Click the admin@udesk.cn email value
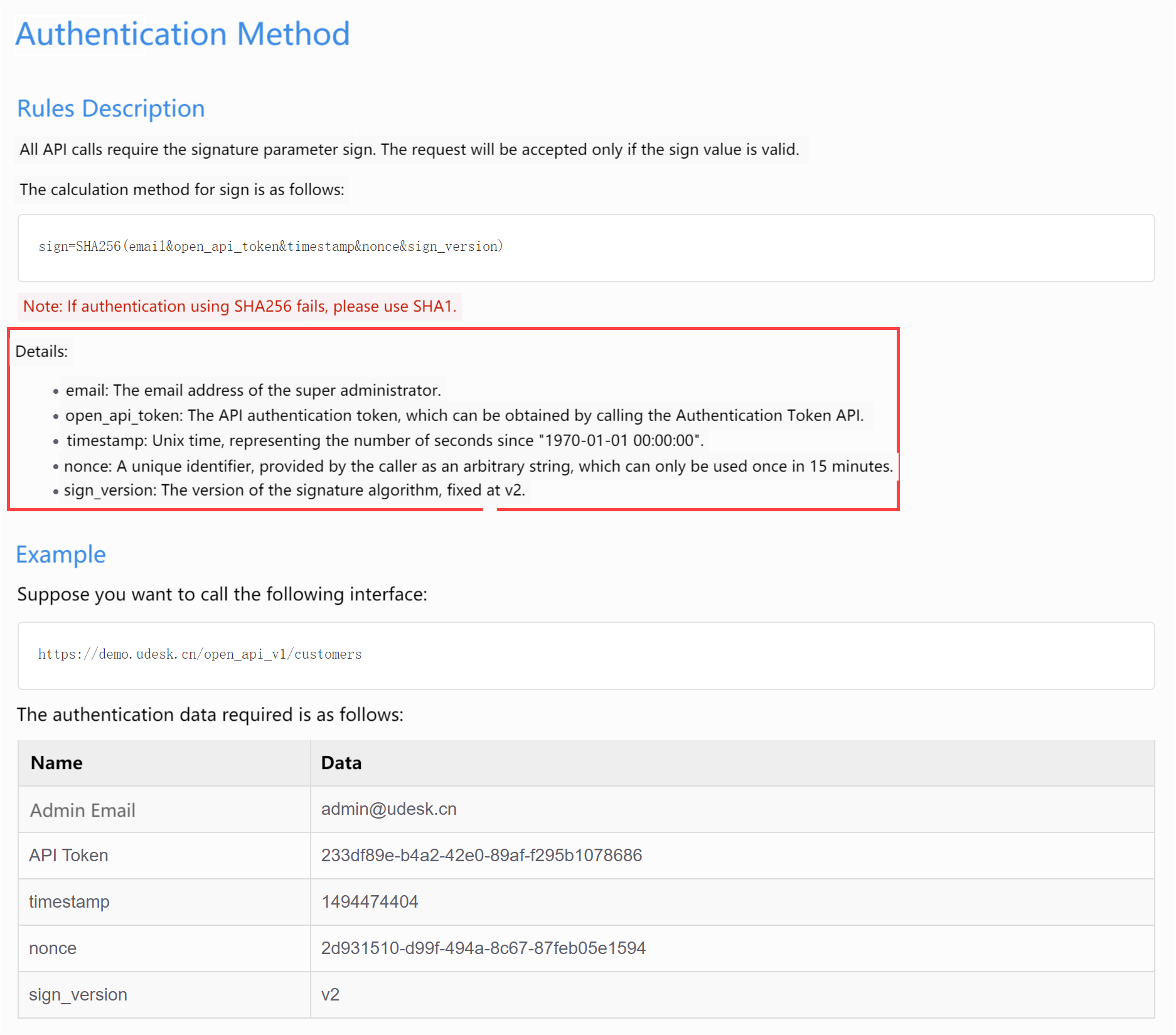Image resolution: width=1176 pixels, height=1035 pixels. click(388, 809)
